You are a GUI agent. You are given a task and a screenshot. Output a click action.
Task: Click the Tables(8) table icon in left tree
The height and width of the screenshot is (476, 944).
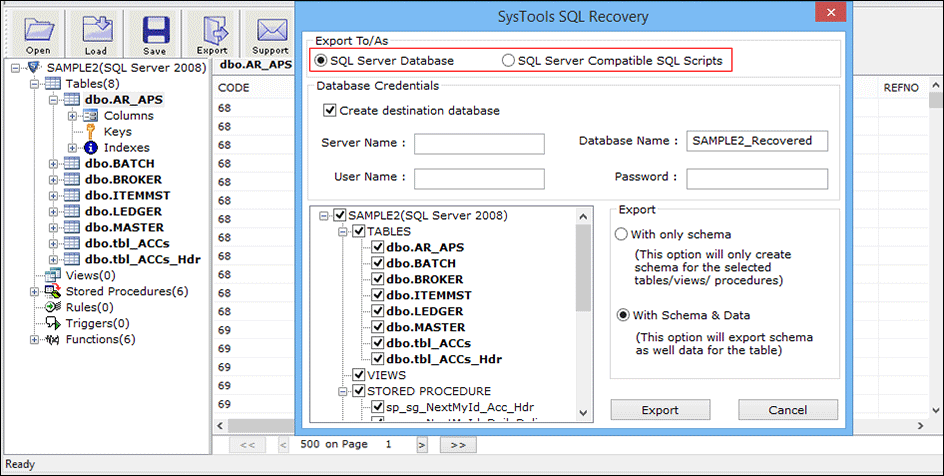coord(53,84)
